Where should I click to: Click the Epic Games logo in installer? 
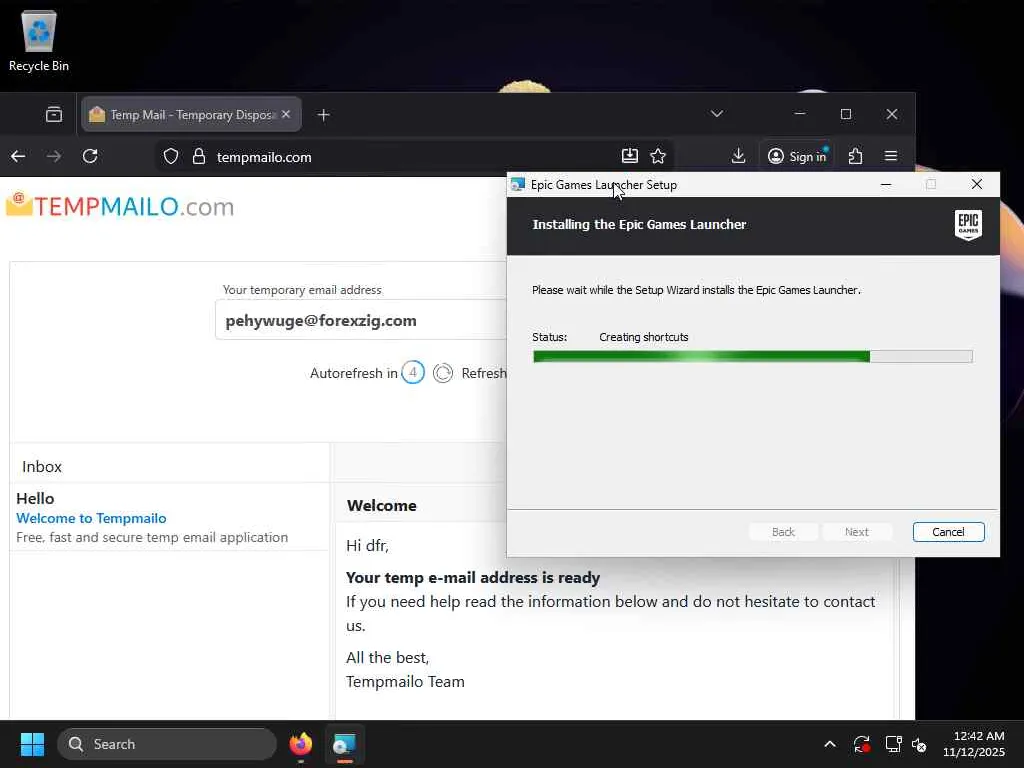tap(968, 225)
